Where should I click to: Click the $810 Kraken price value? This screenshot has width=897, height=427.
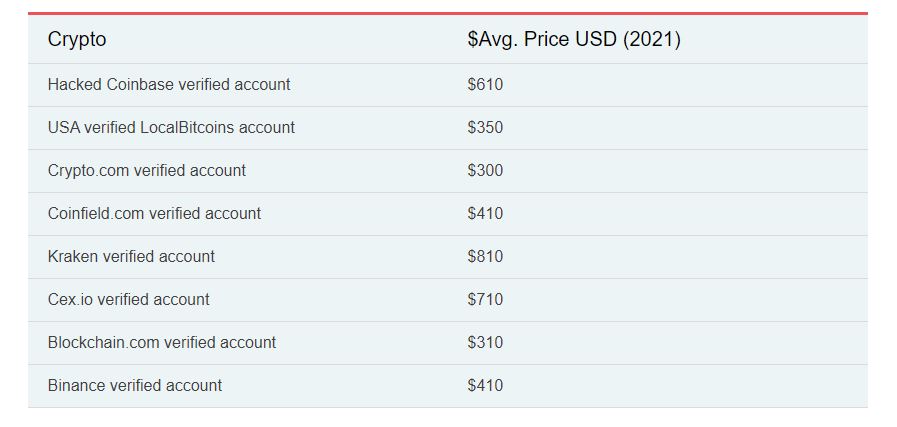pyautogui.click(x=485, y=256)
